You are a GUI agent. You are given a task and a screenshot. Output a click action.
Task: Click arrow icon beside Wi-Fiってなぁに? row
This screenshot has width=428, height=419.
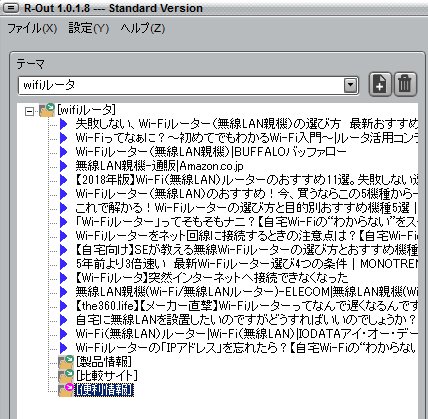(63, 138)
